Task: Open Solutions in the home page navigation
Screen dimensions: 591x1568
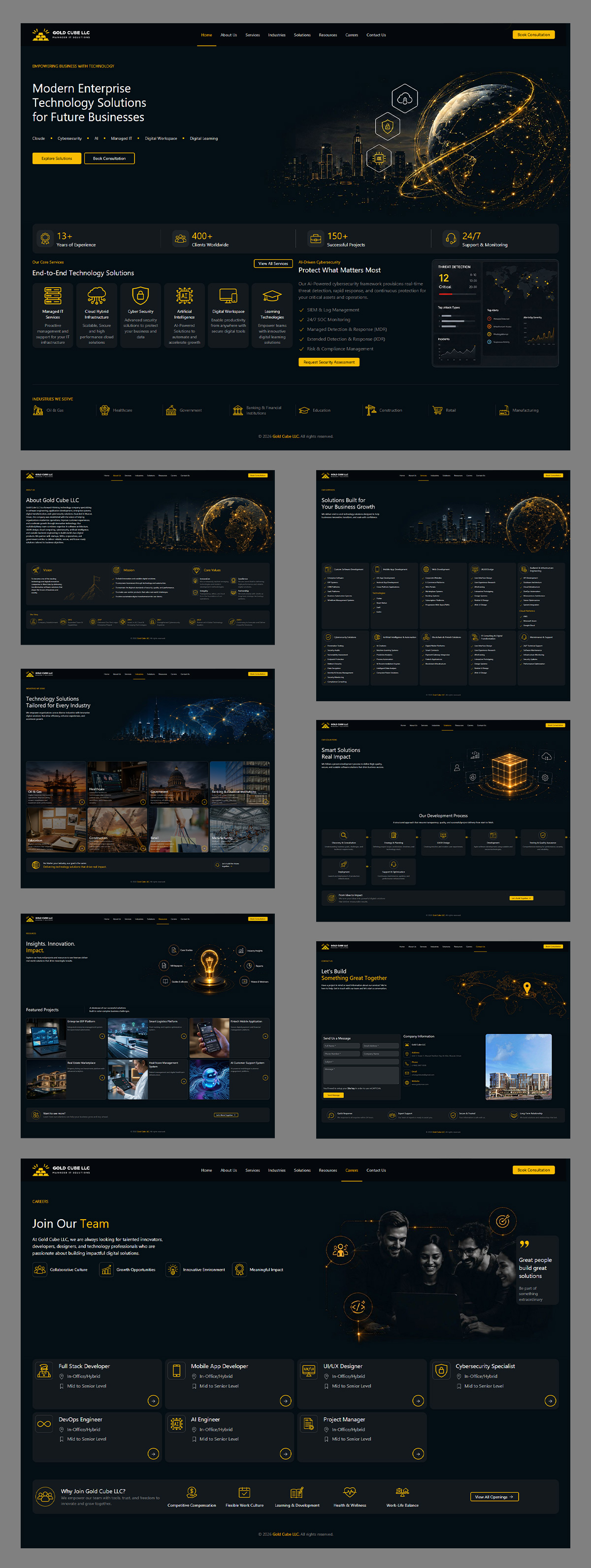Action: (302, 34)
